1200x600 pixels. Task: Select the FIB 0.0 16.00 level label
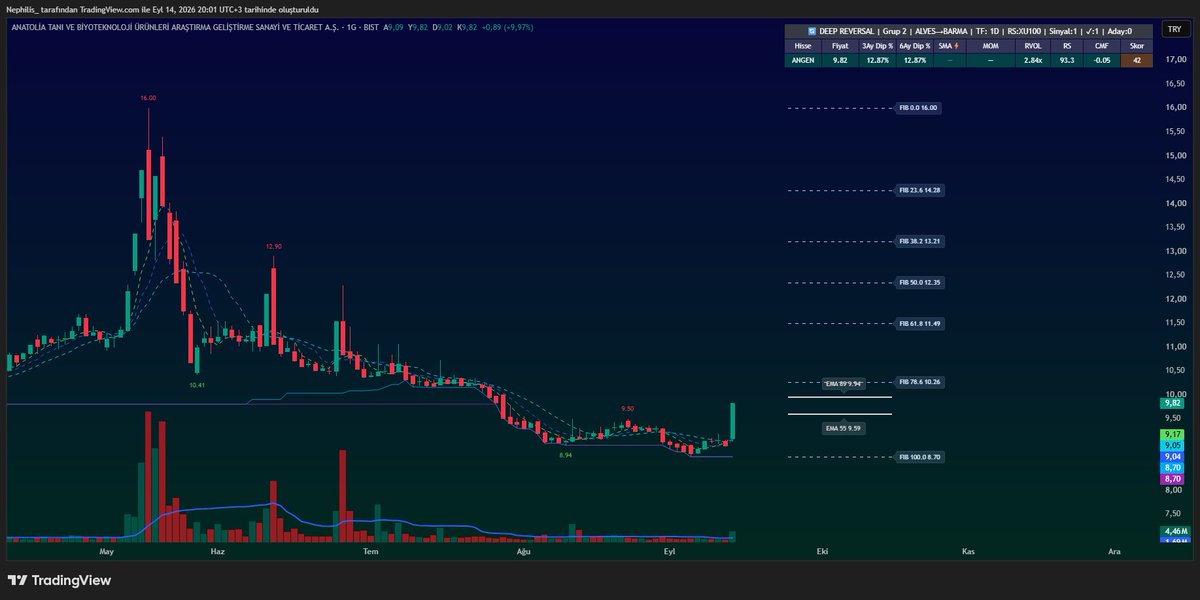pos(918,107)
